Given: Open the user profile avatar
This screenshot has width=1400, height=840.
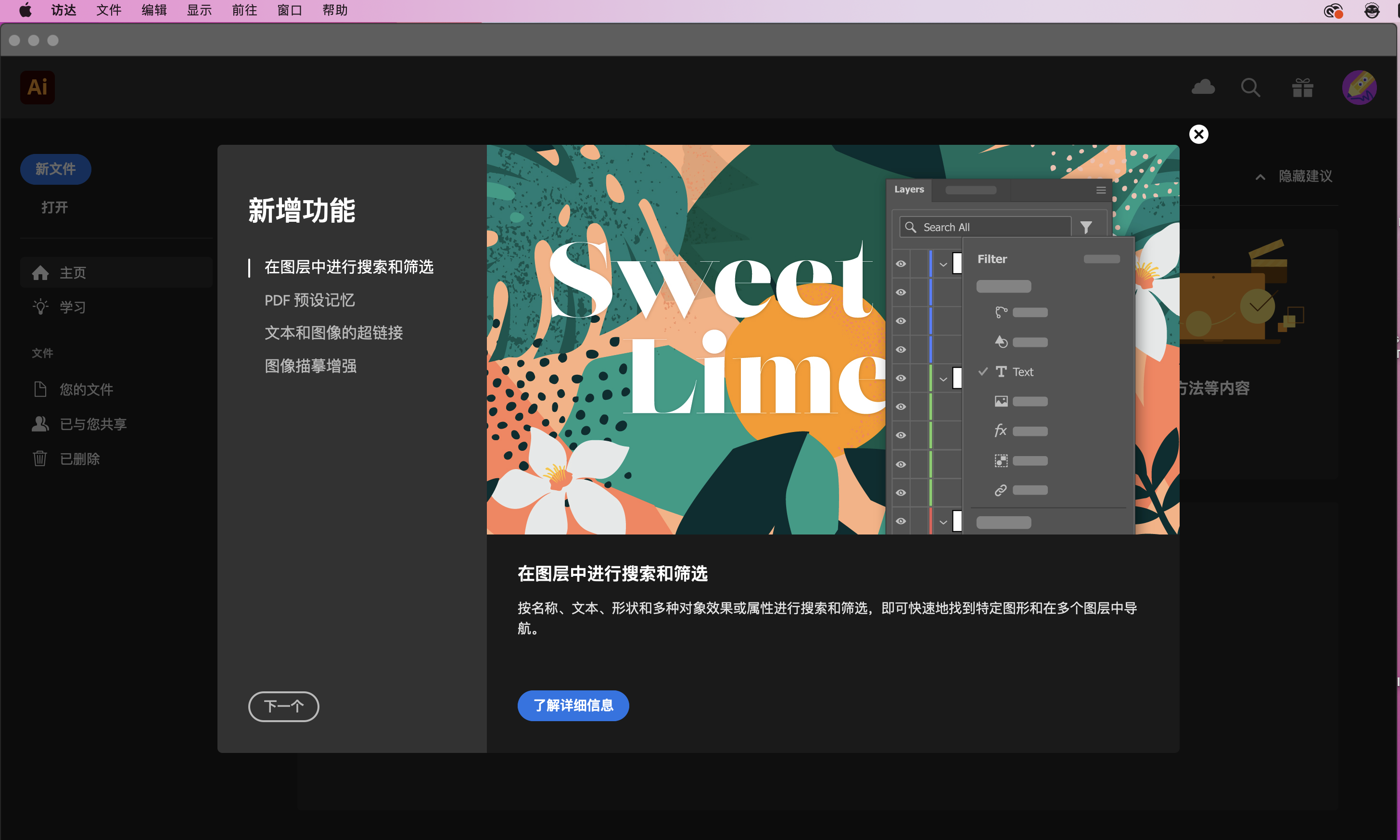Looking at the screenshot, I should pyautogui.click(x=1359, y=88).
